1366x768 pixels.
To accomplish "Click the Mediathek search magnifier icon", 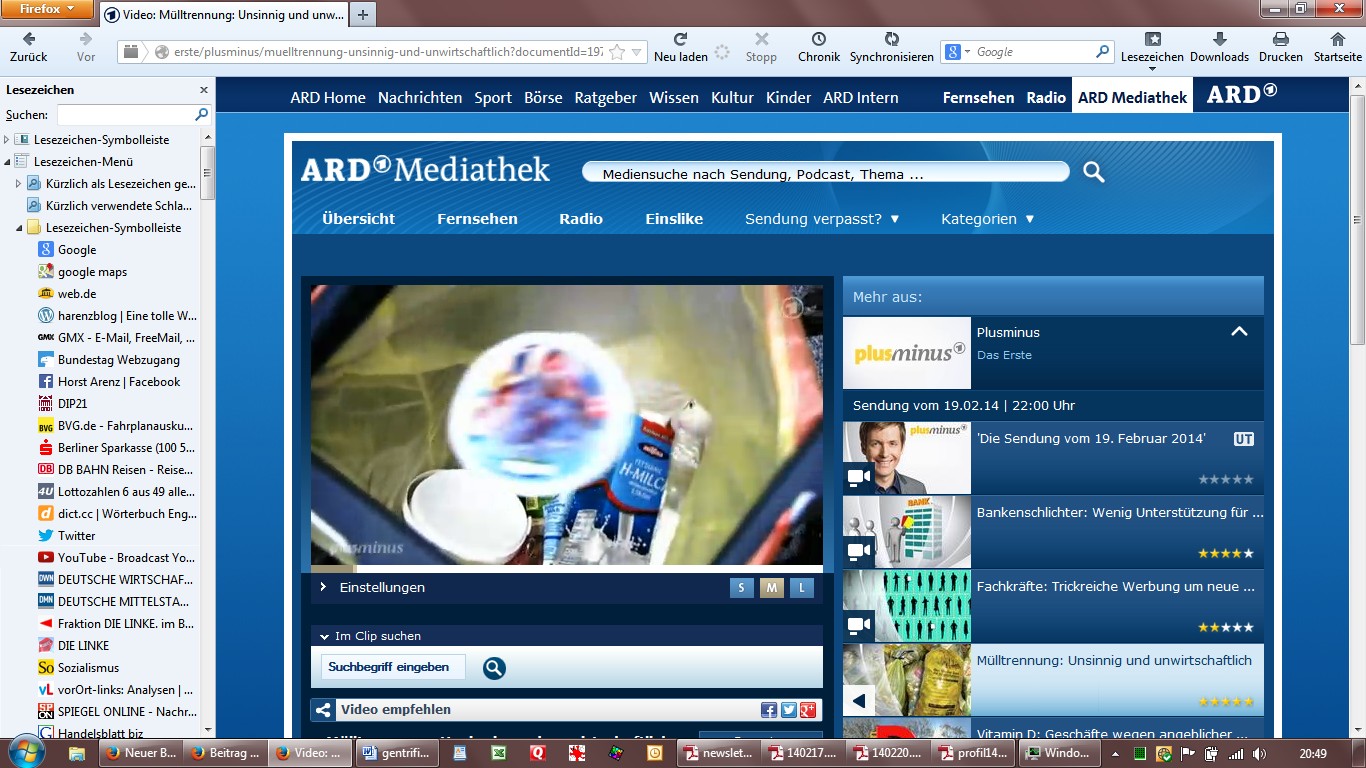I will click(1093, 173).
